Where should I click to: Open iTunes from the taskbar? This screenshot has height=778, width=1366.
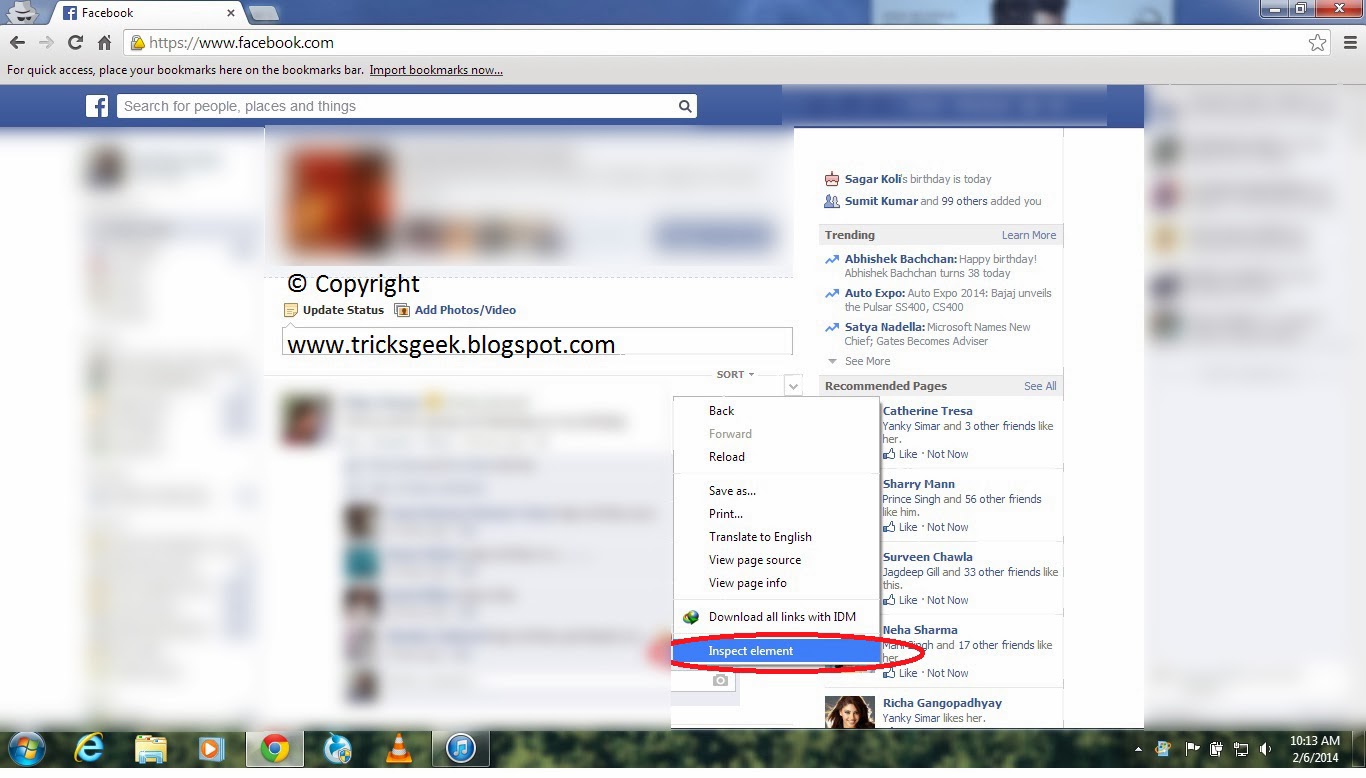point(460,748)
